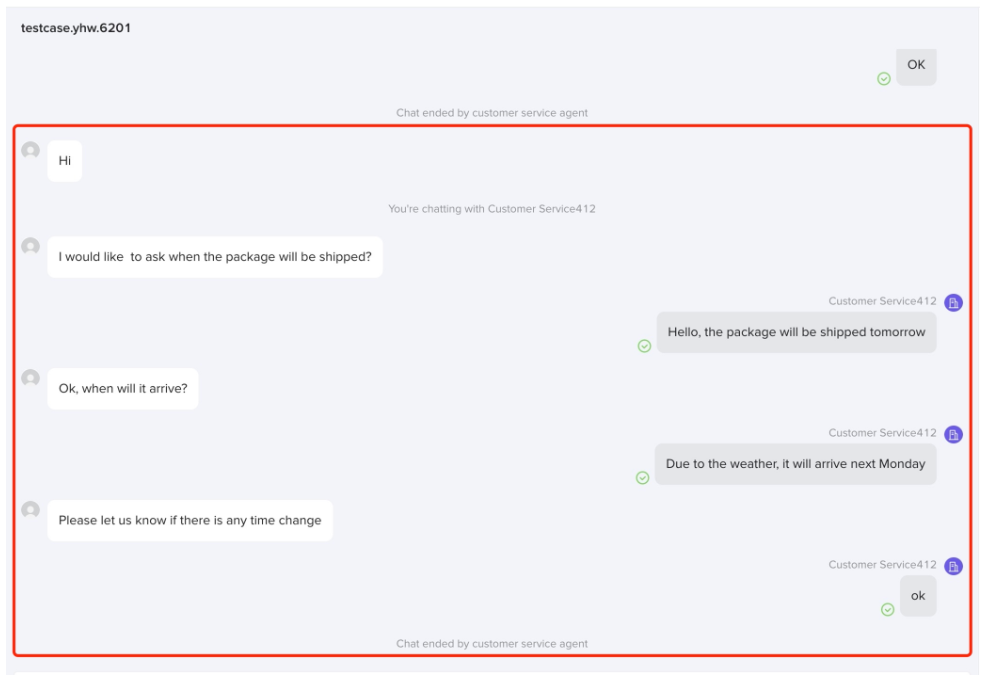The height and width of the screenshot is (687, 990).
Task: Click the "testcase.yhw.6201" chat title
Action: click(x=76, y=28)
